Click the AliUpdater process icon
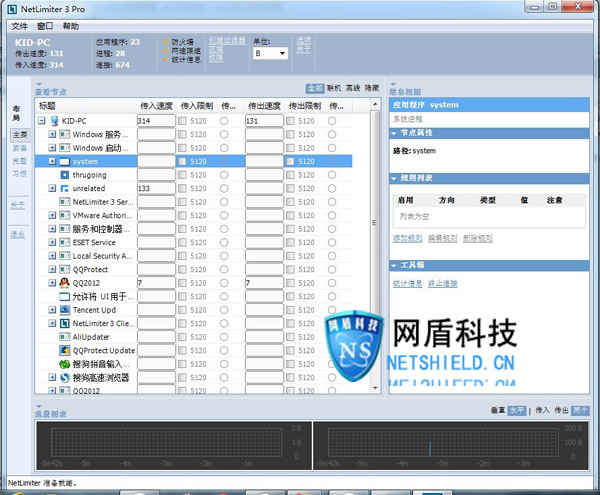The image size is (600, 495). tap(65, 337)
